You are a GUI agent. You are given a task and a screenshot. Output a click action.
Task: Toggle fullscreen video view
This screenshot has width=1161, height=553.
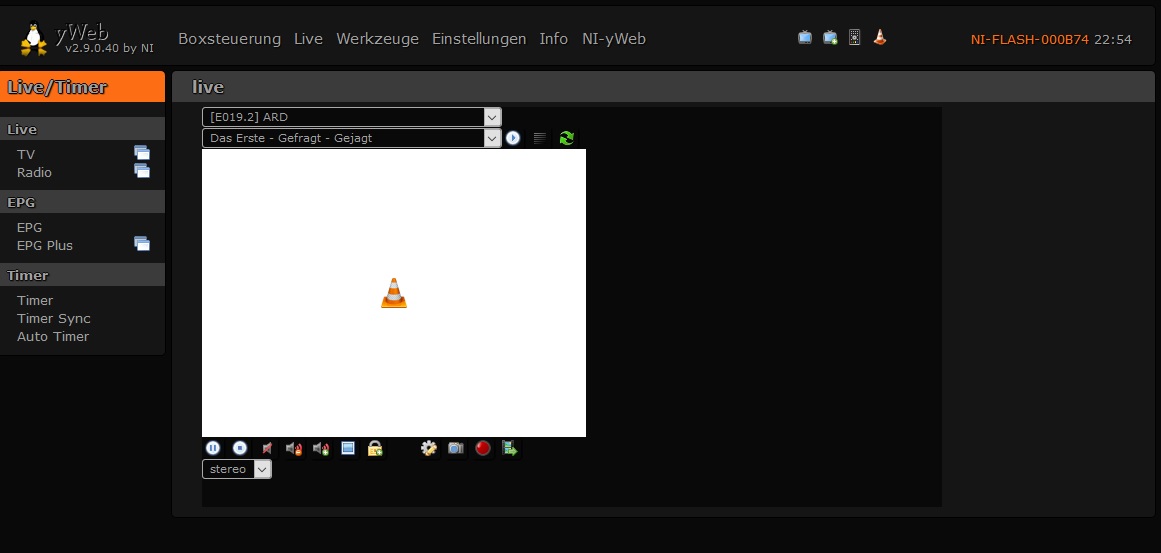tap(348, 448)
